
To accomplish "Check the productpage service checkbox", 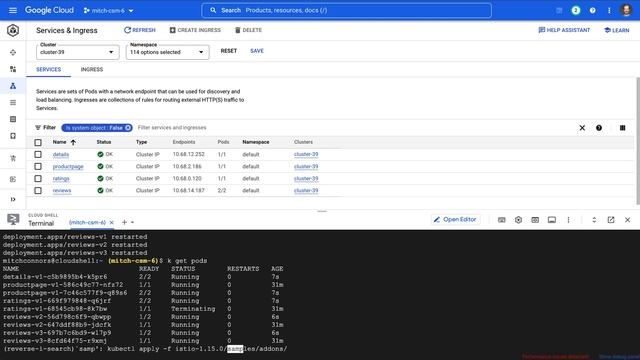I will [x=38, y=167].
